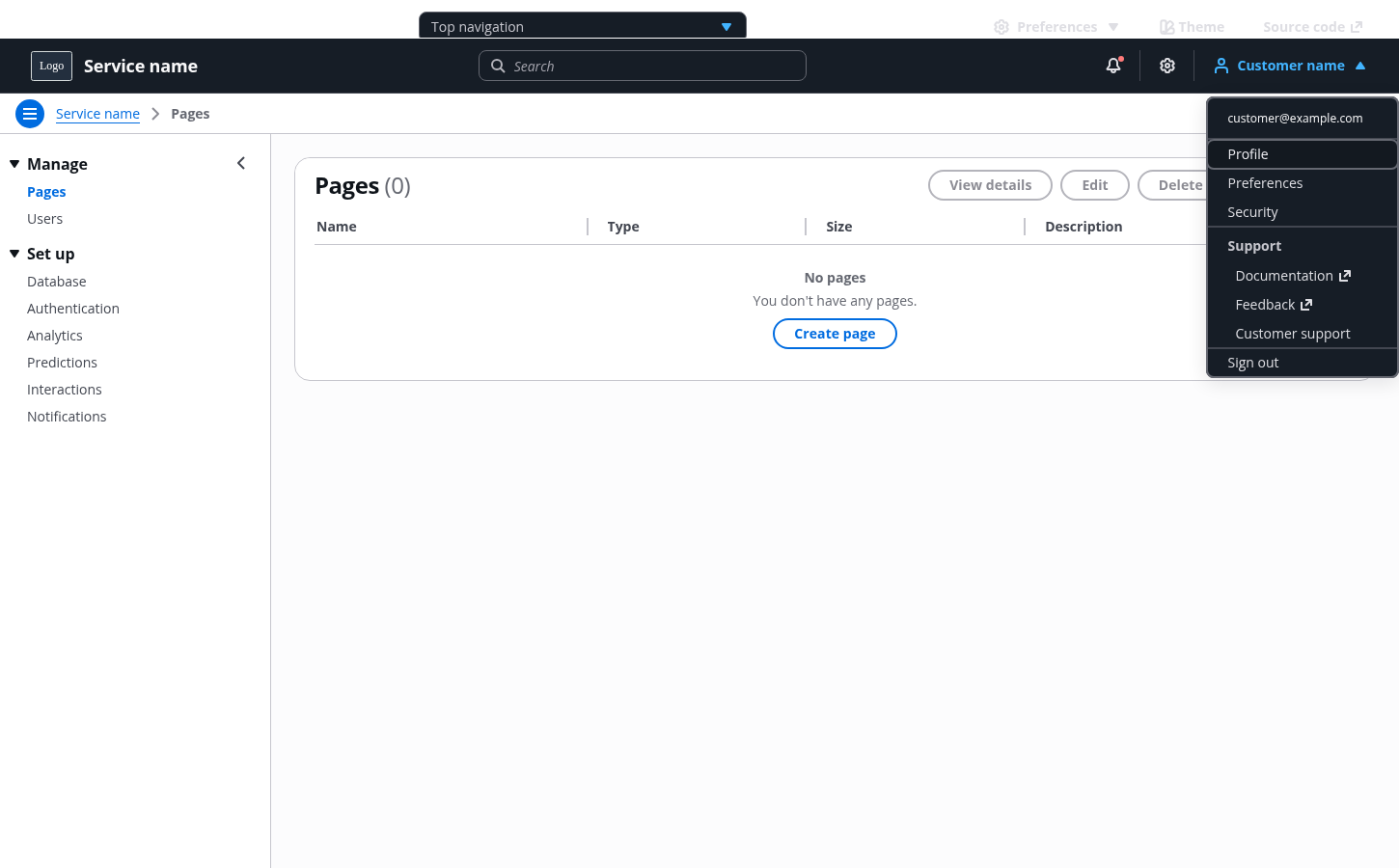The image size is (1399, 868).
Task: Select Security from the user menu
Action: [1252, 212]
